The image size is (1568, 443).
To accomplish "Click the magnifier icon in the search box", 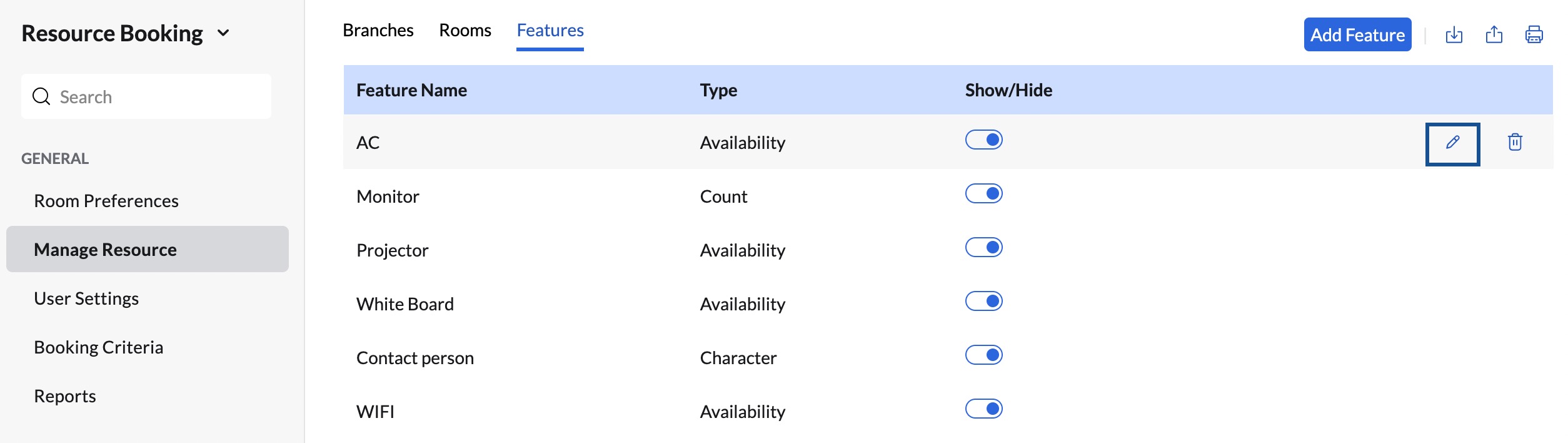I will pyautogui.click(x=41, y=96).
